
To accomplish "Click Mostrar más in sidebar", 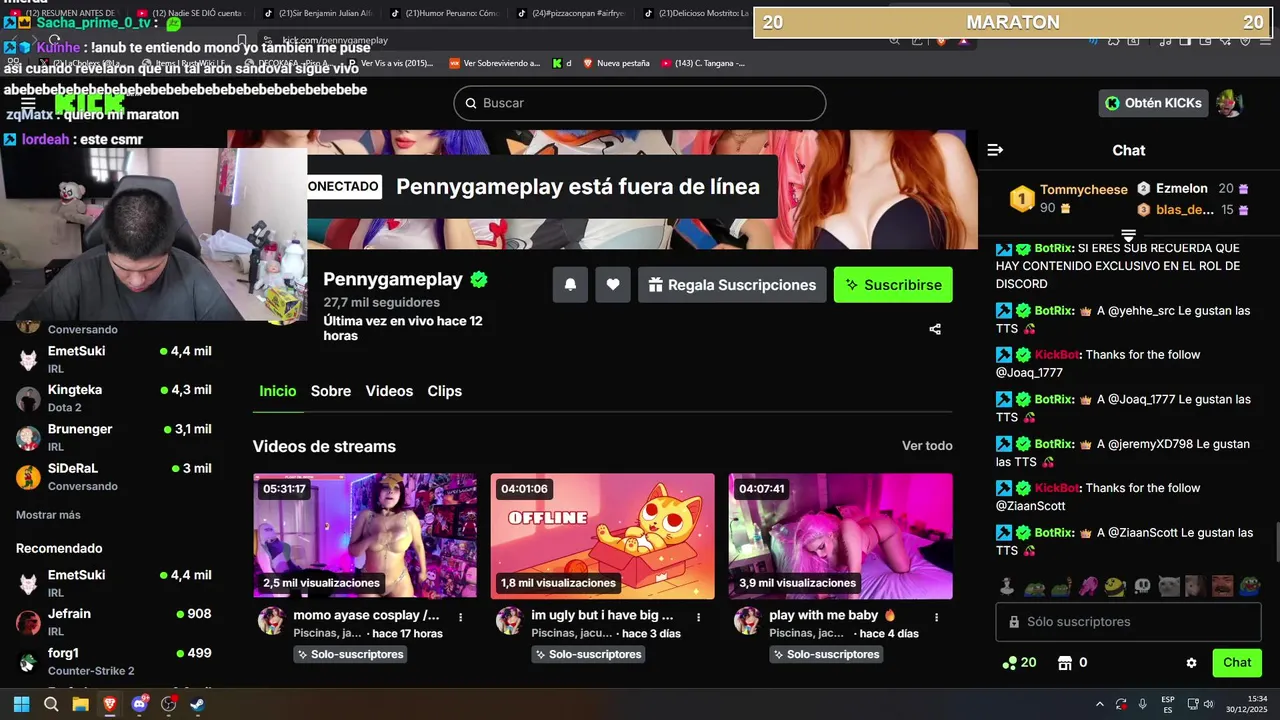I will [48, 515].
